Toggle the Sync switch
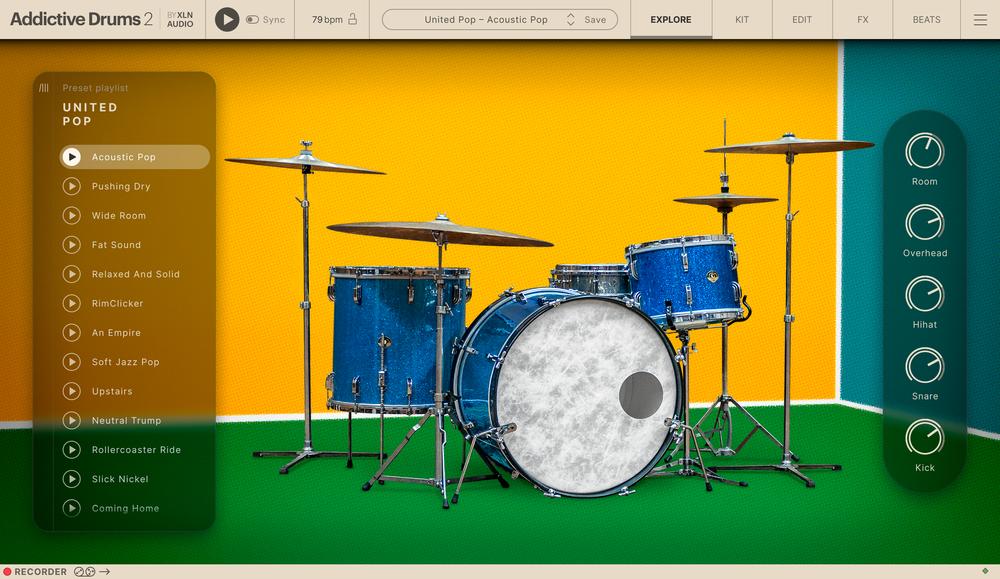1000x579 pixels. [252, 20]
